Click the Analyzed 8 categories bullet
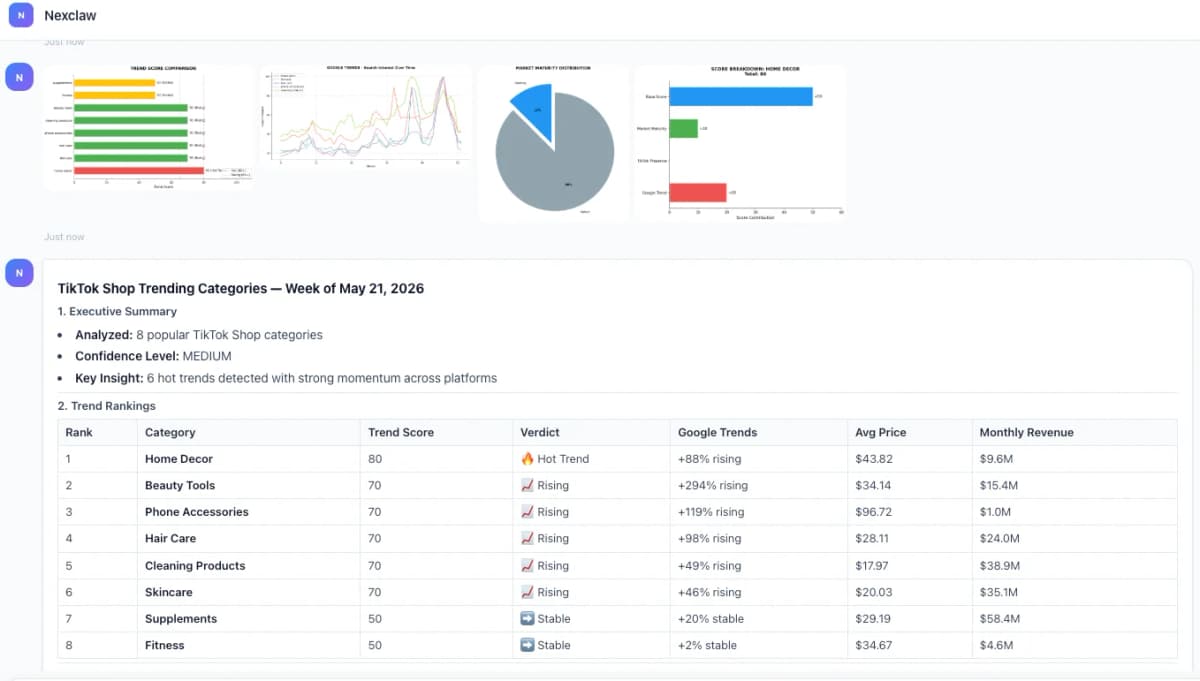 click(199, 335)
